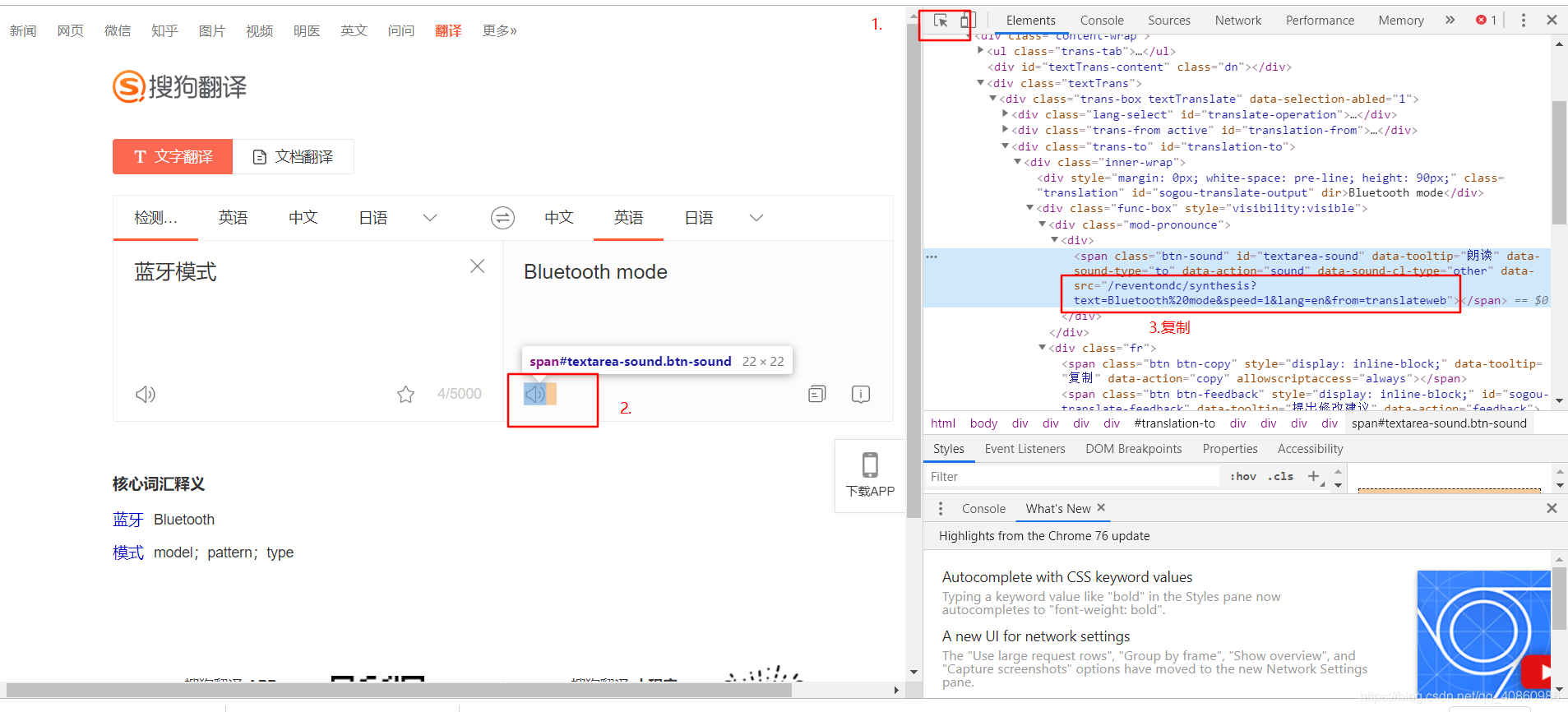Click the ellipsis next to selected DOM node
1568x712 pixels.
[x=932, y=257]
